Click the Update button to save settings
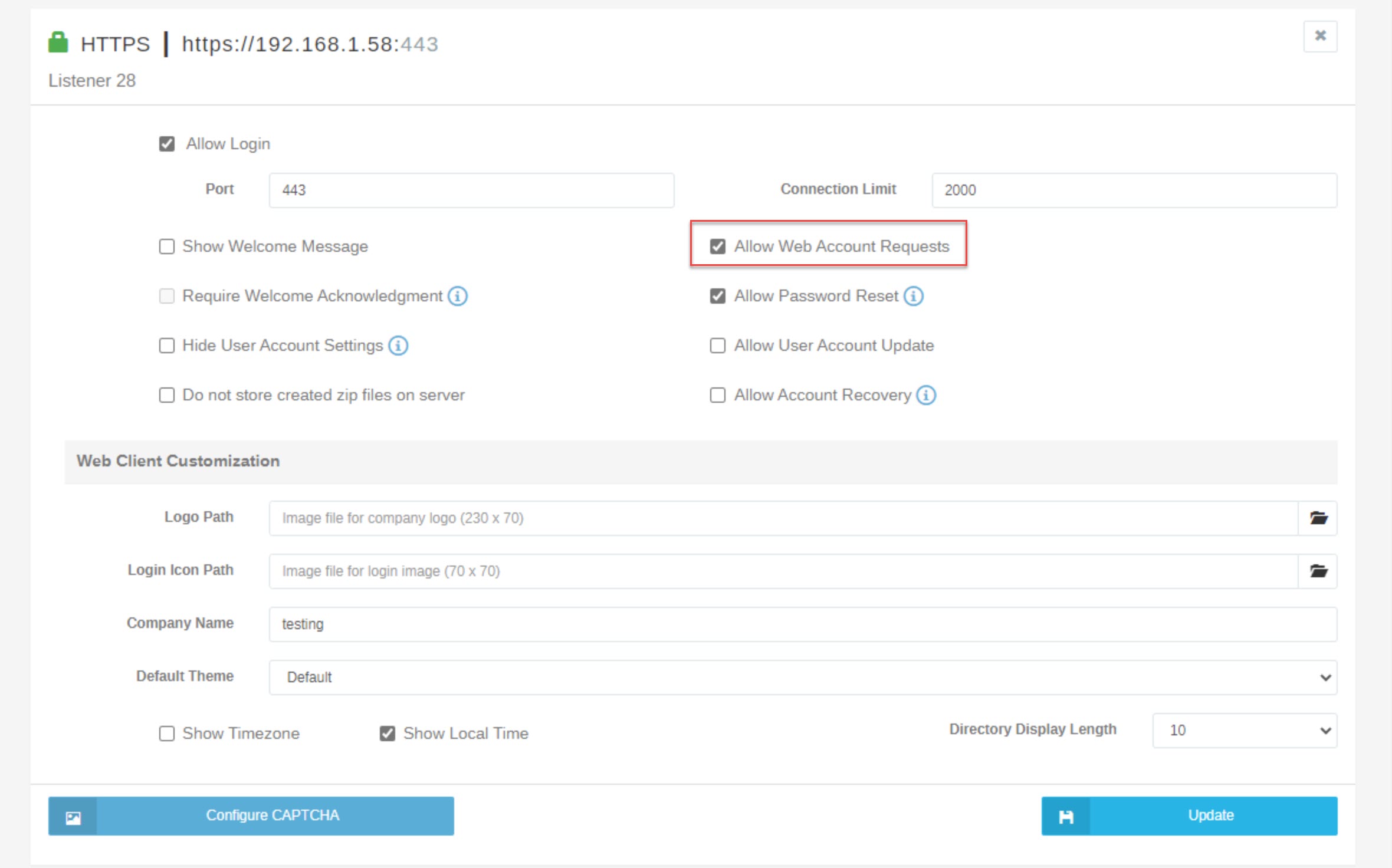 [1210, 816]
